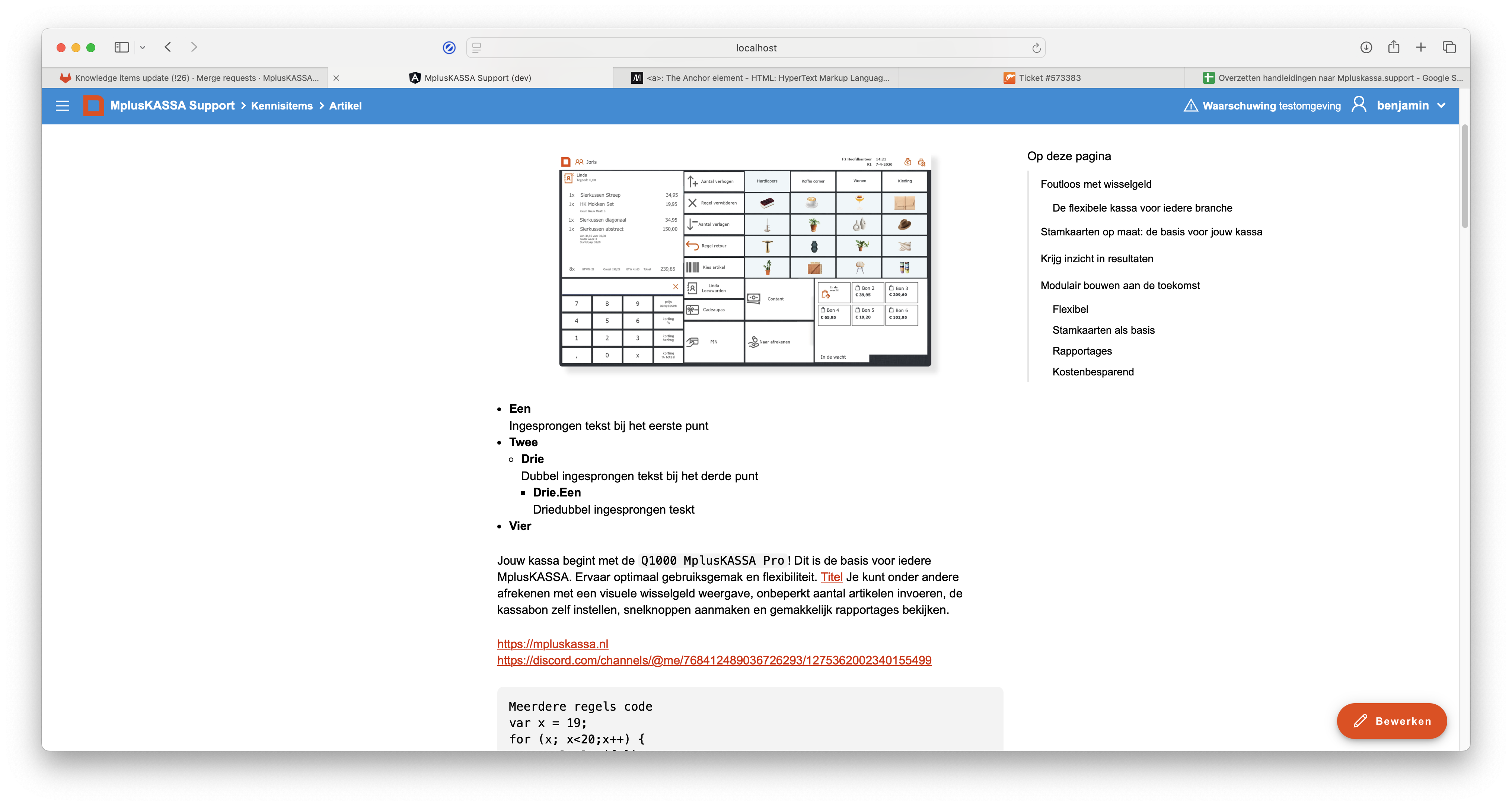Close the Knowledge items update tab
This screenshot has width=1512, height=806.
pos(336,77)
